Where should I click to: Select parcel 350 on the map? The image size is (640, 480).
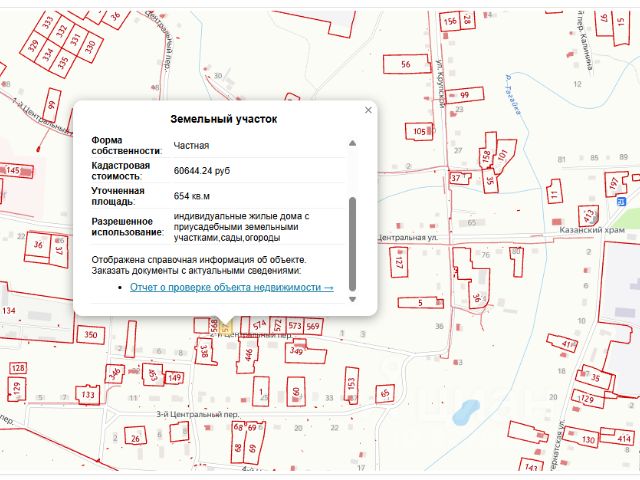coord(91,335)
